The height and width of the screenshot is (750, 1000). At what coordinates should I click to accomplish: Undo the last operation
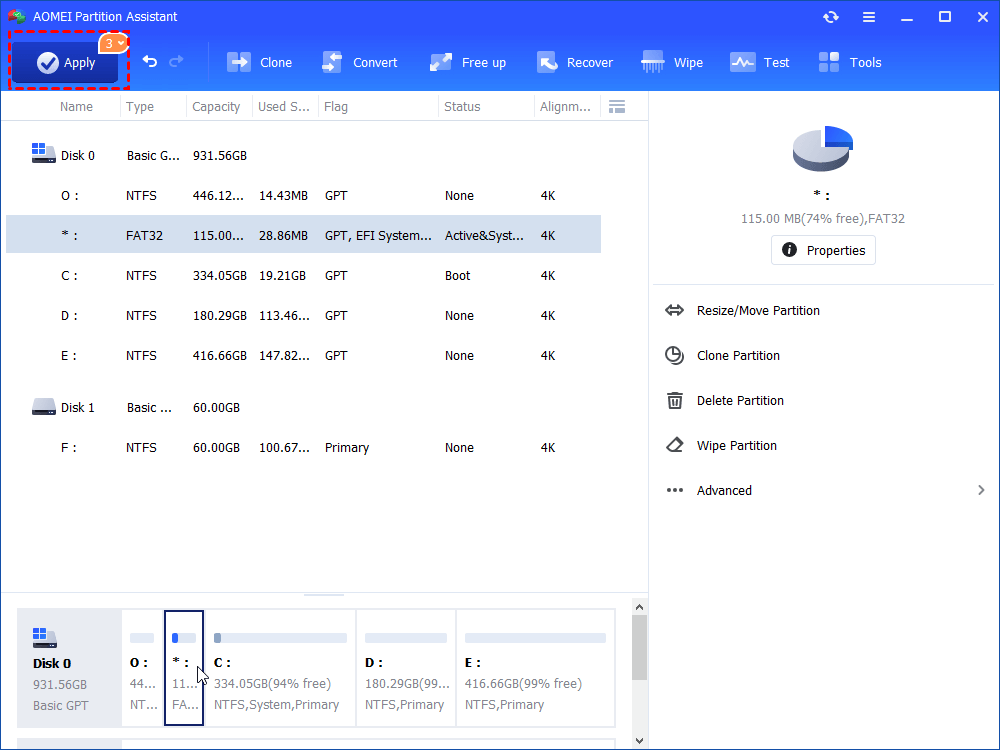(150, 61)
